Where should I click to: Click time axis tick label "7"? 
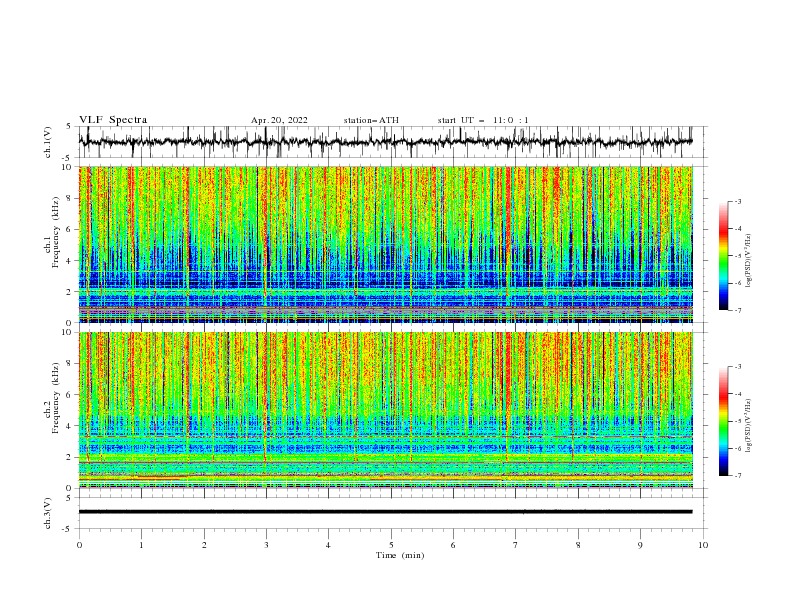(x=516, y=545)
